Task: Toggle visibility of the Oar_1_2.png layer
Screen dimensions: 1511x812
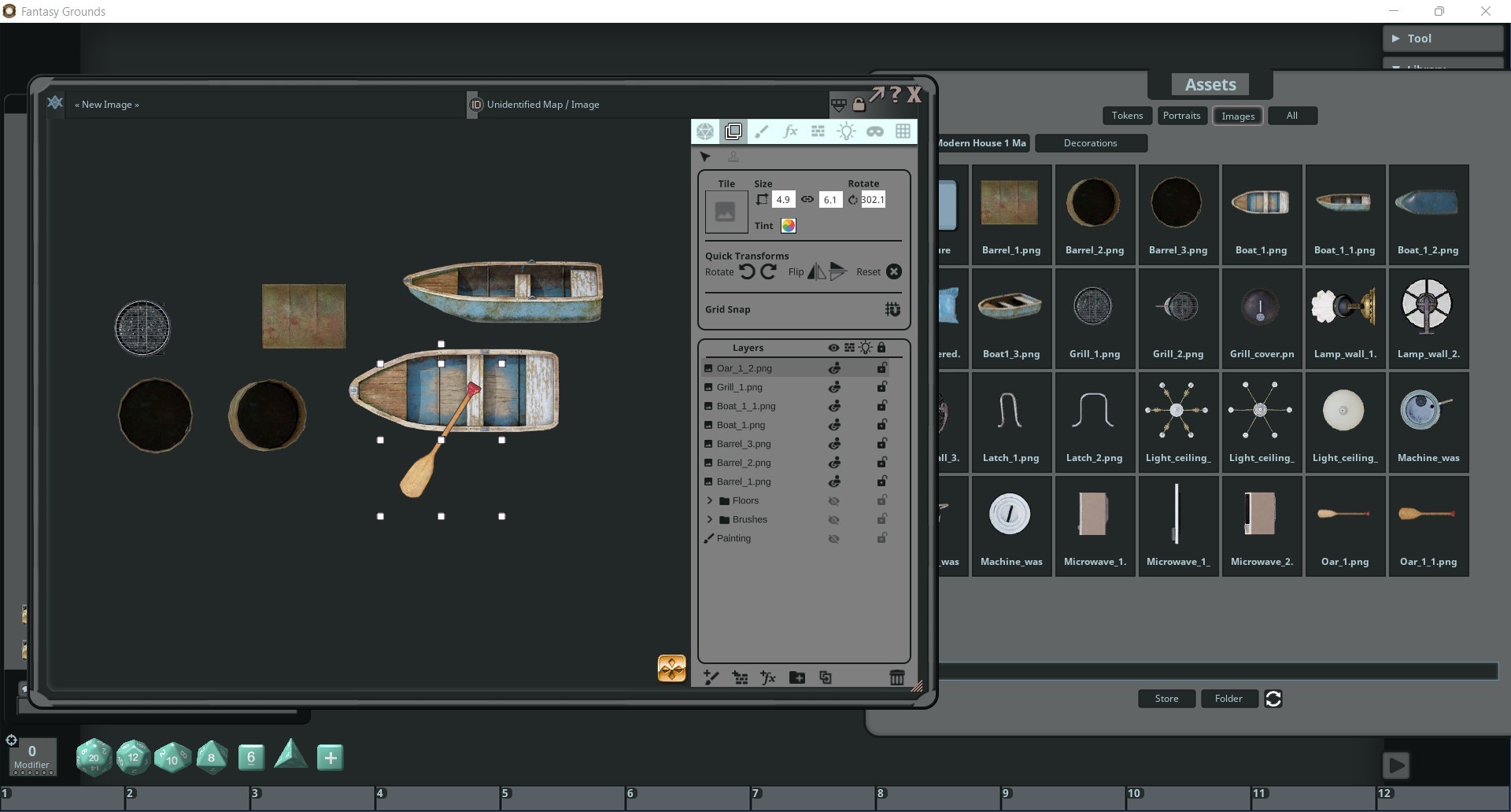Action: (x=834, y=367)
